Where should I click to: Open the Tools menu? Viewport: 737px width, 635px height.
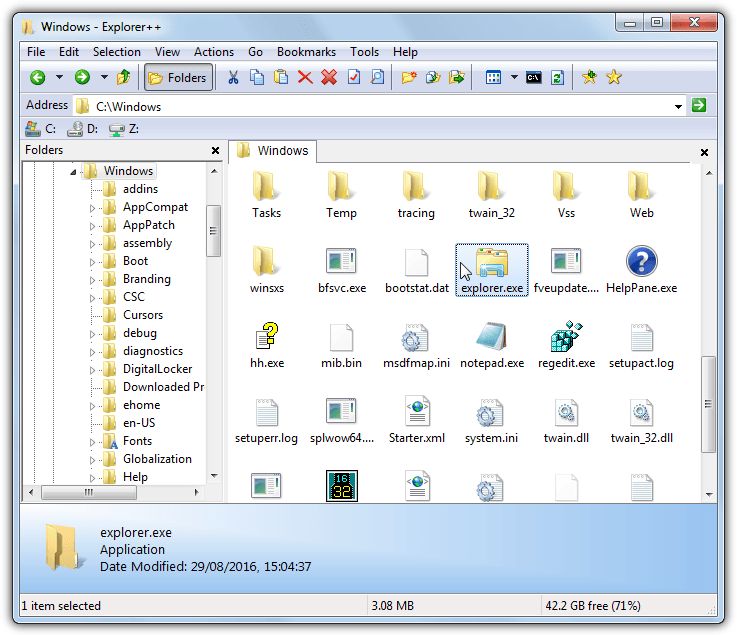click(x=364, y=52)
